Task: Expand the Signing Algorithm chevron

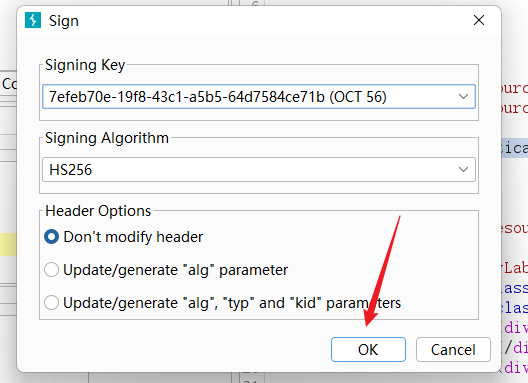Action: click(x=463, y=169)
